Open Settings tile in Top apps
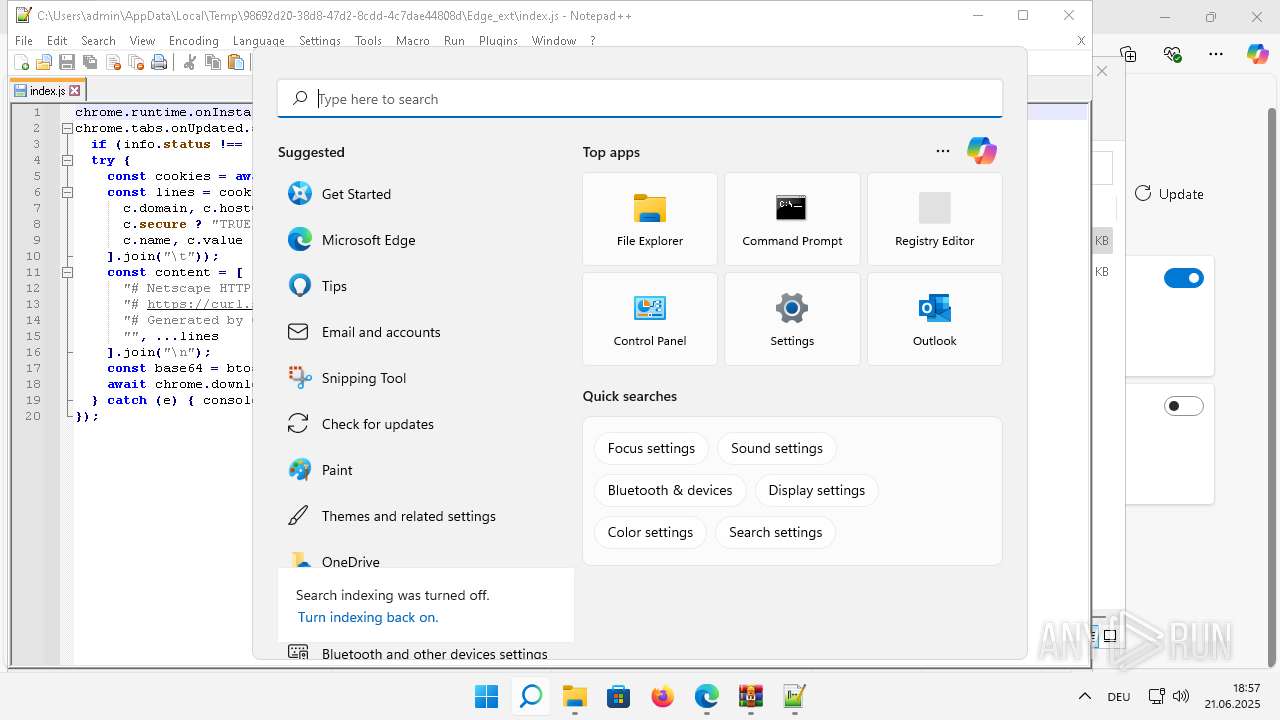 792,319
